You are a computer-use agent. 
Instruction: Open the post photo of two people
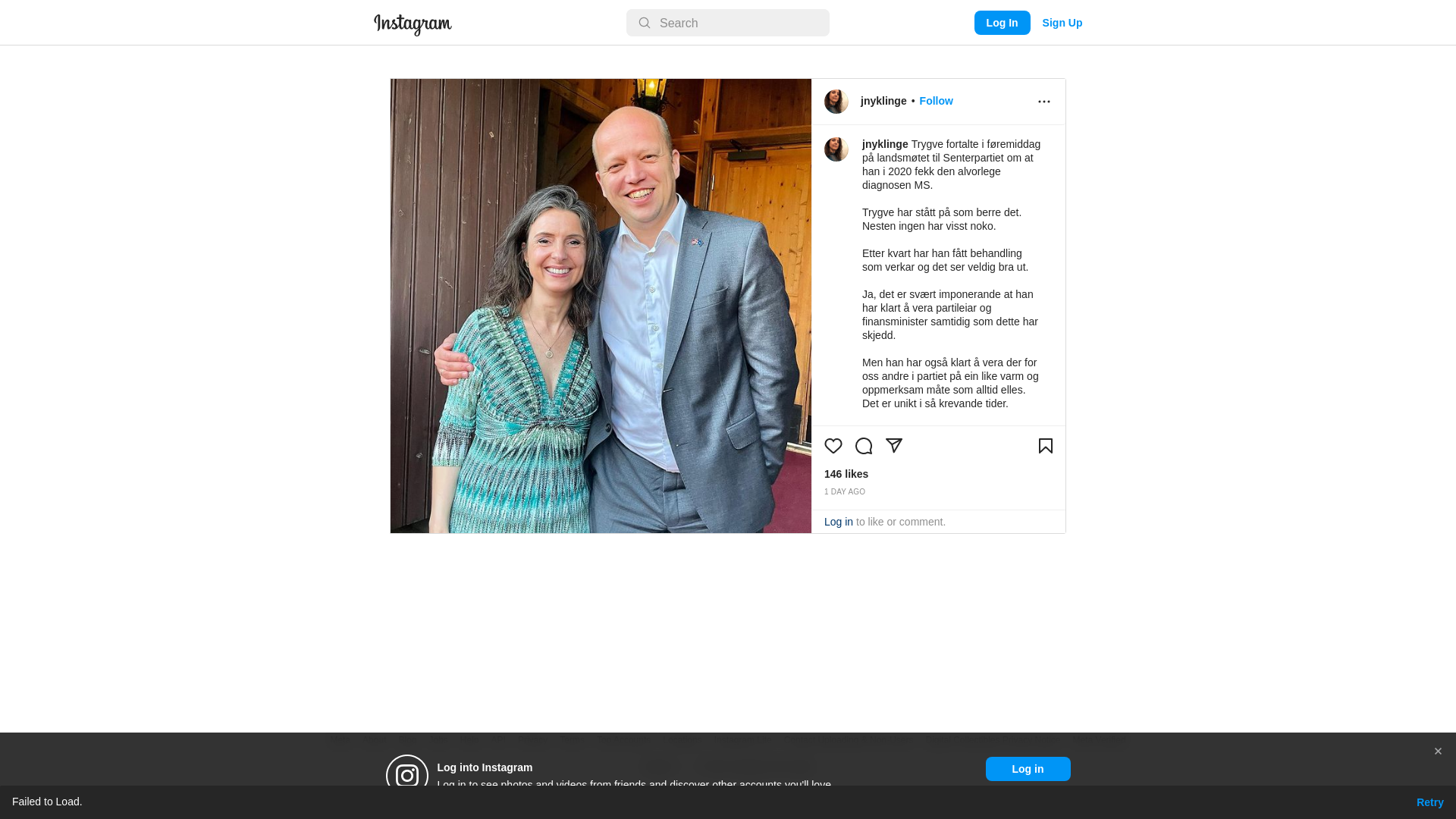[601, 306]
